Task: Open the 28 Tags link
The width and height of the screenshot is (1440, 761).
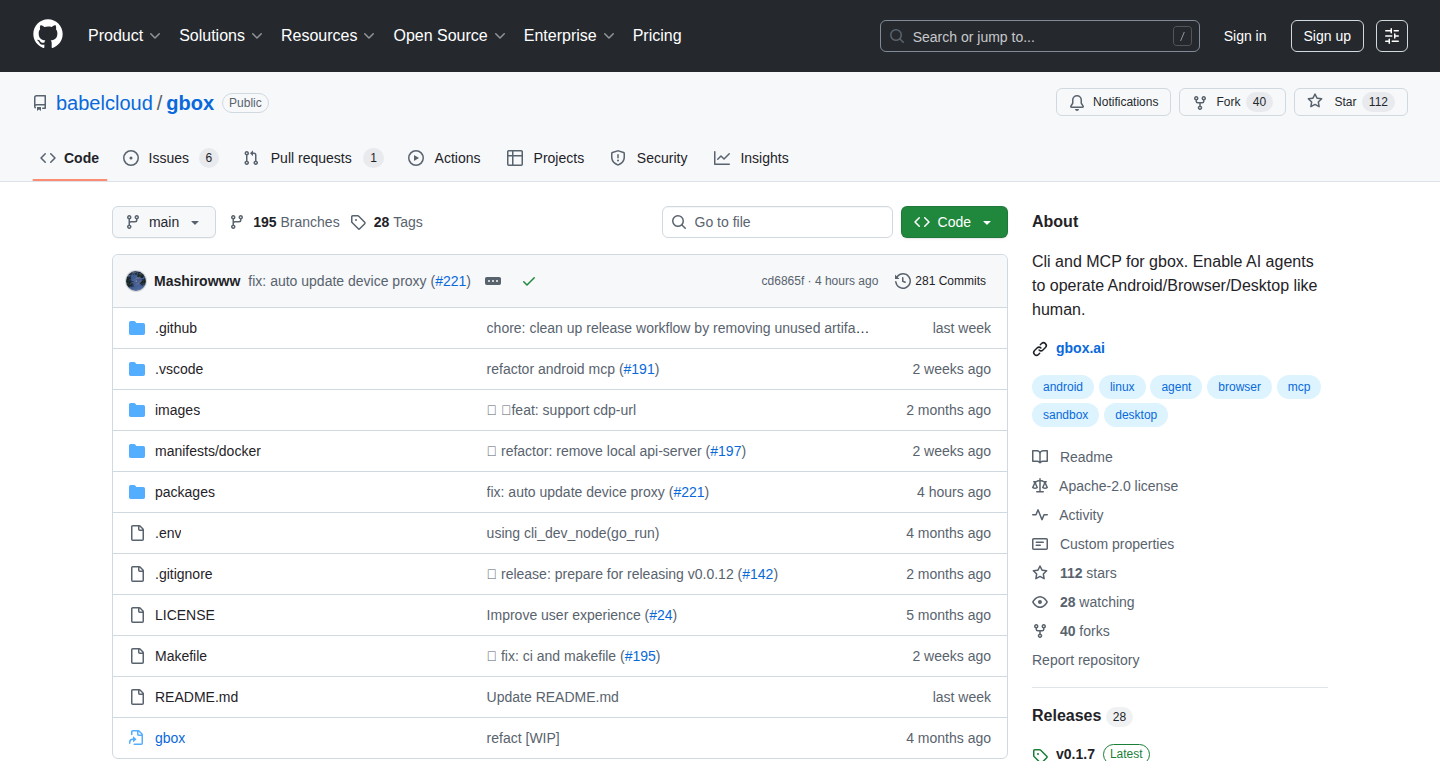Action: (386, 222)
